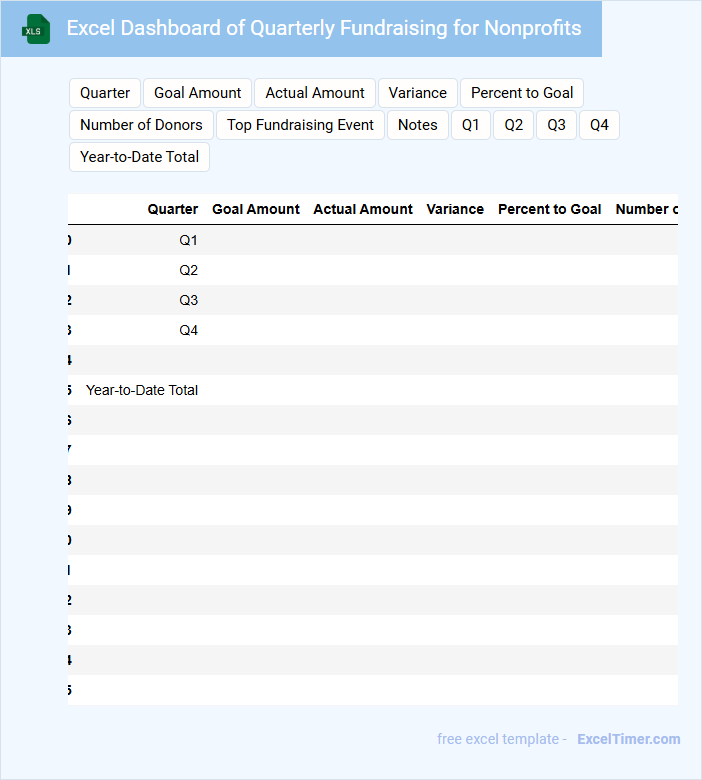Click the dashboard title heading text
The image size is (702, 780).
[x=324, y=28]
